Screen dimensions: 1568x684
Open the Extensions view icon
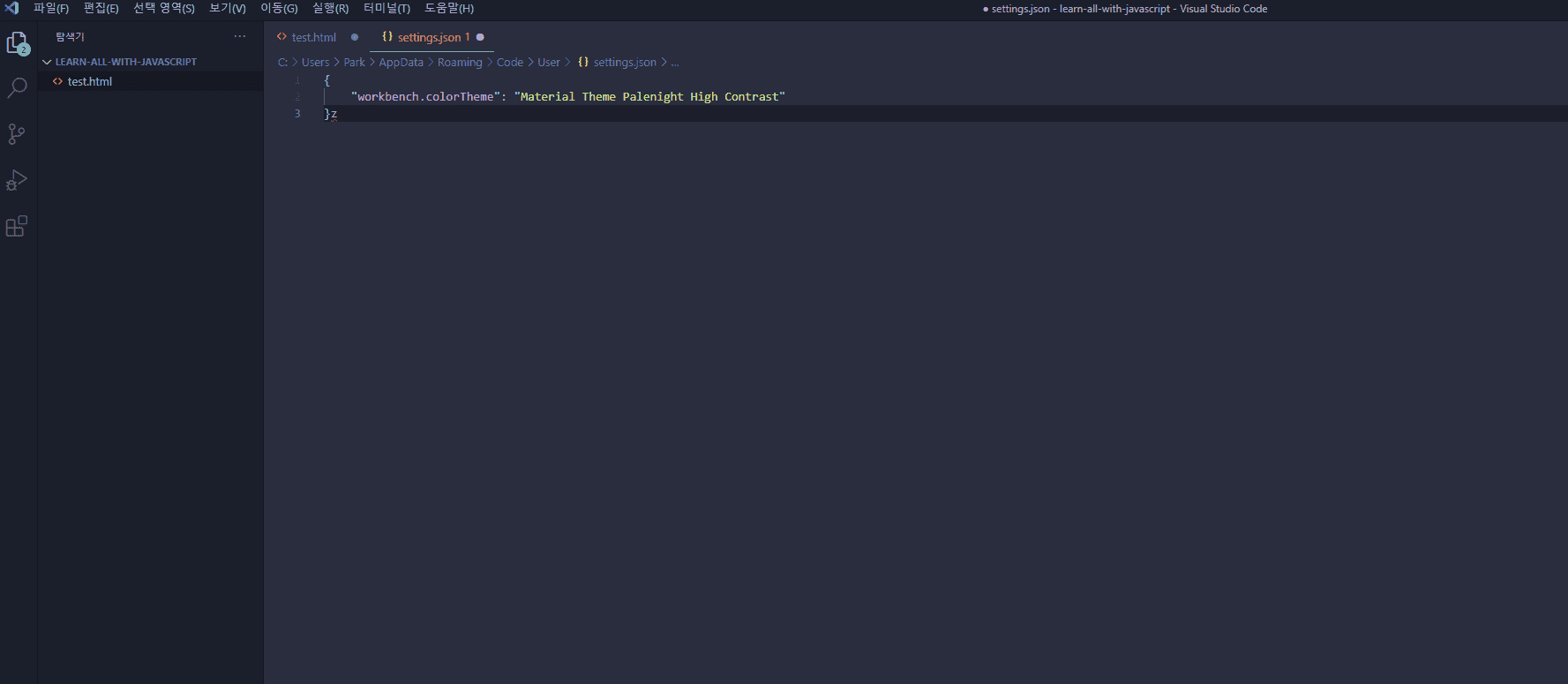coord(17,226)
